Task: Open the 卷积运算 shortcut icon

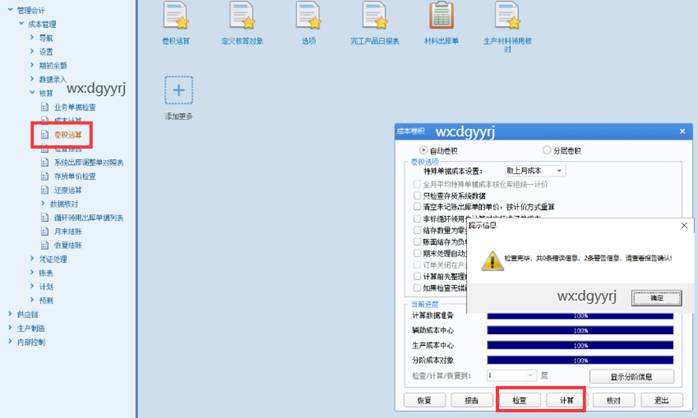Action: (175, 17)
